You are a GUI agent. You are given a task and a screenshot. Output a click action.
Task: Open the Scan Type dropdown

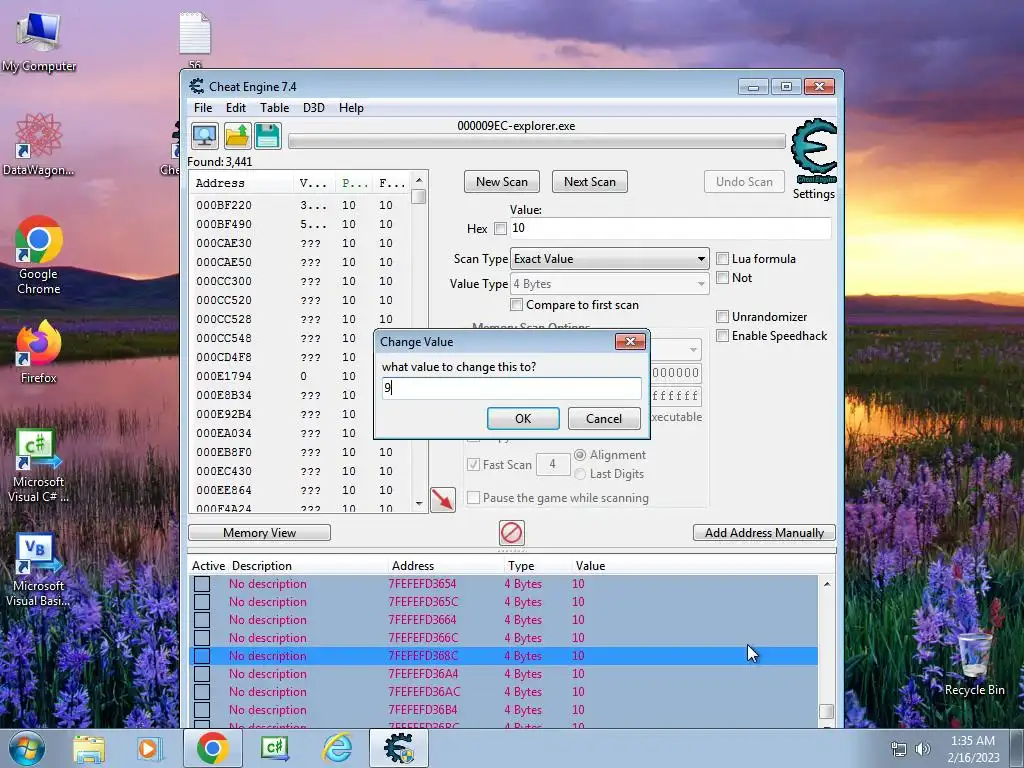pyautogui.click(x=609, y=259)
